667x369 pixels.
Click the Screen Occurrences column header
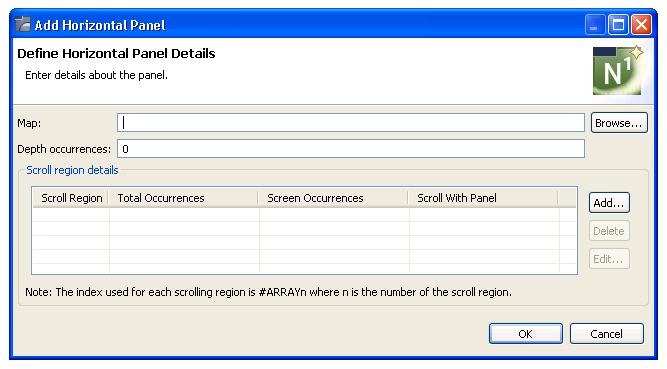click(334, 198)
